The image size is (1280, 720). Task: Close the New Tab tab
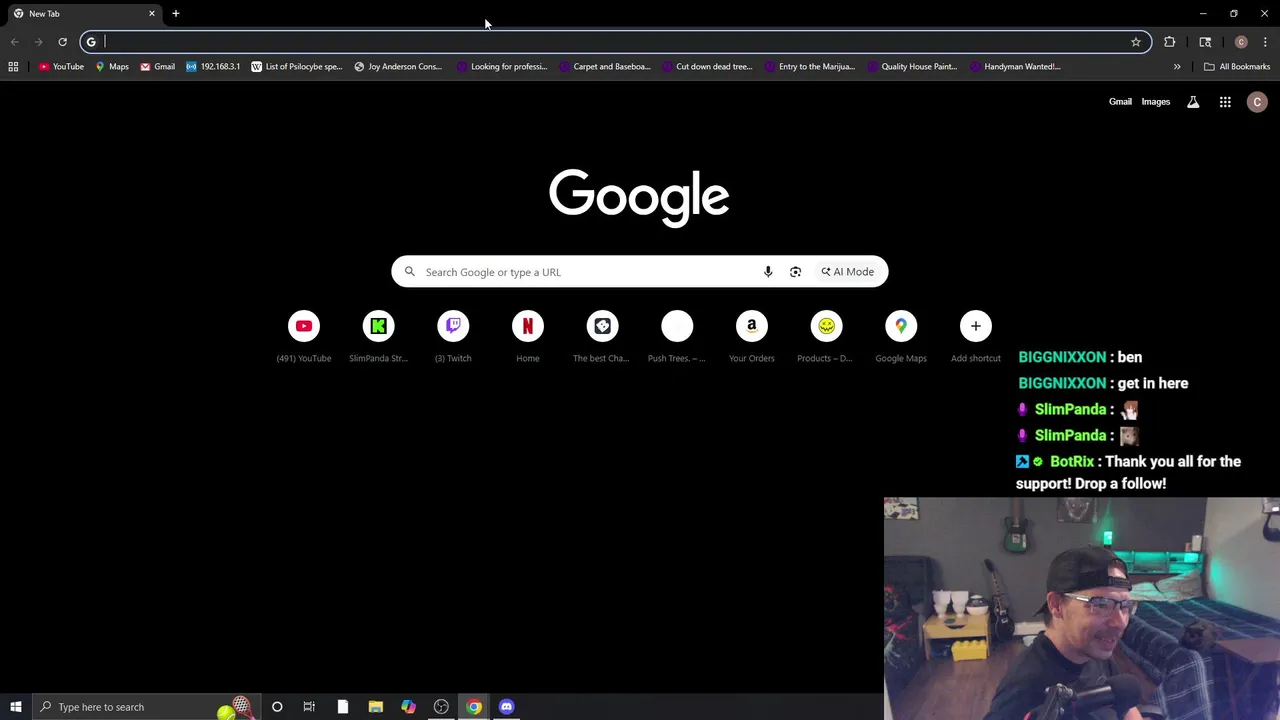[152, 14]
